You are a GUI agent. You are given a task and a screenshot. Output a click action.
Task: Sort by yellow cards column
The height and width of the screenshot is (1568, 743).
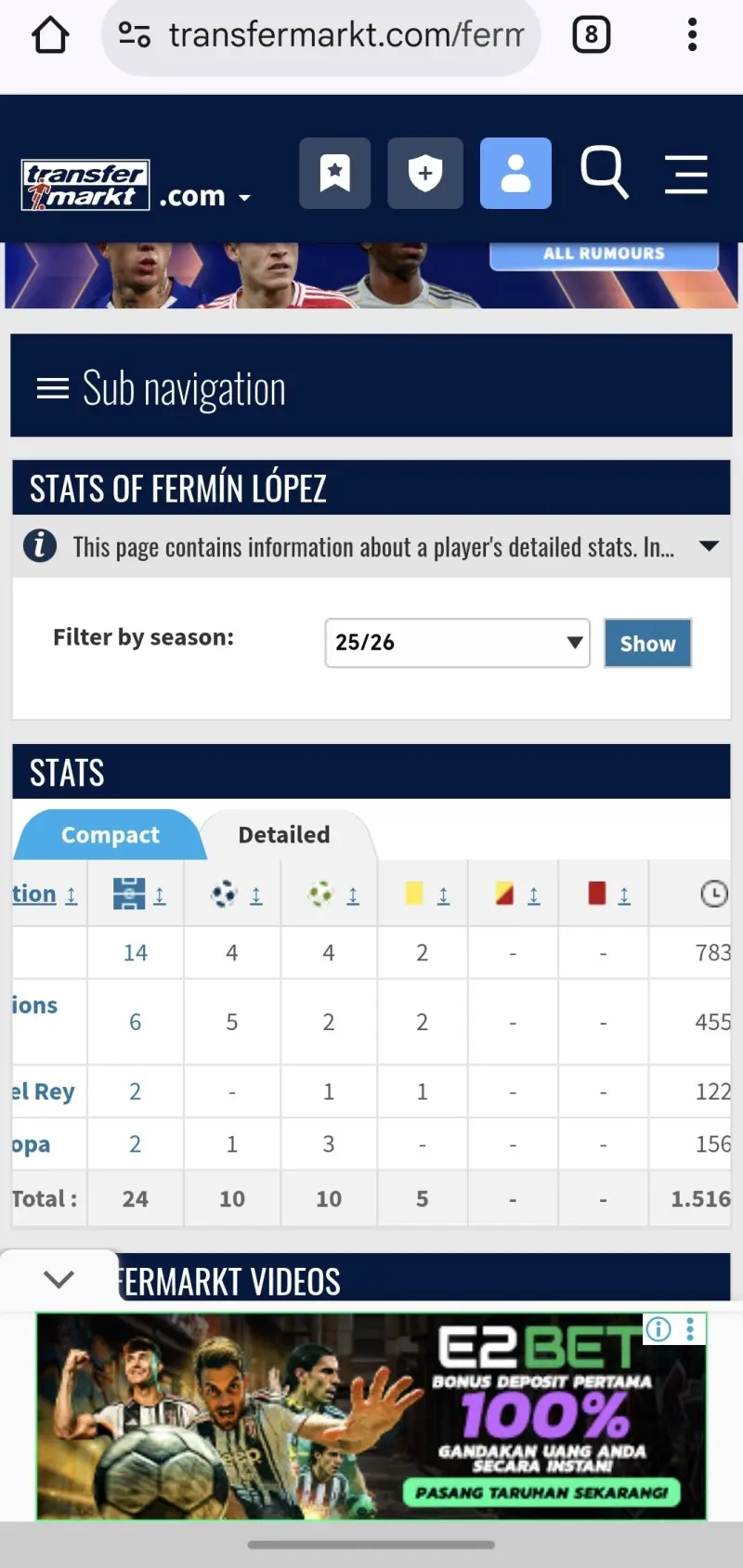click(x=423, y=895)
